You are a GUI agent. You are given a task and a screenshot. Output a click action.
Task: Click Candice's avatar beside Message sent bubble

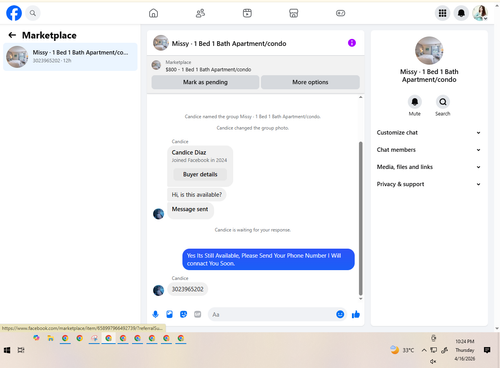[158, 214]
